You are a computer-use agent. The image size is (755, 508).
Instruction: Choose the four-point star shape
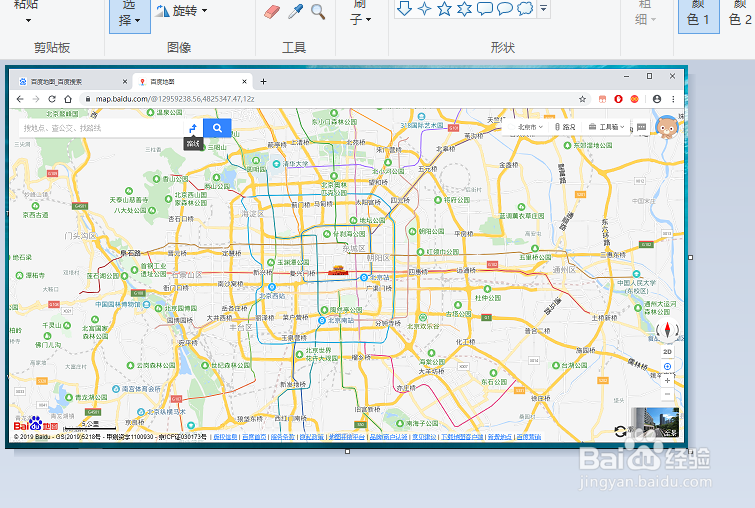click(x=424, y=8)
